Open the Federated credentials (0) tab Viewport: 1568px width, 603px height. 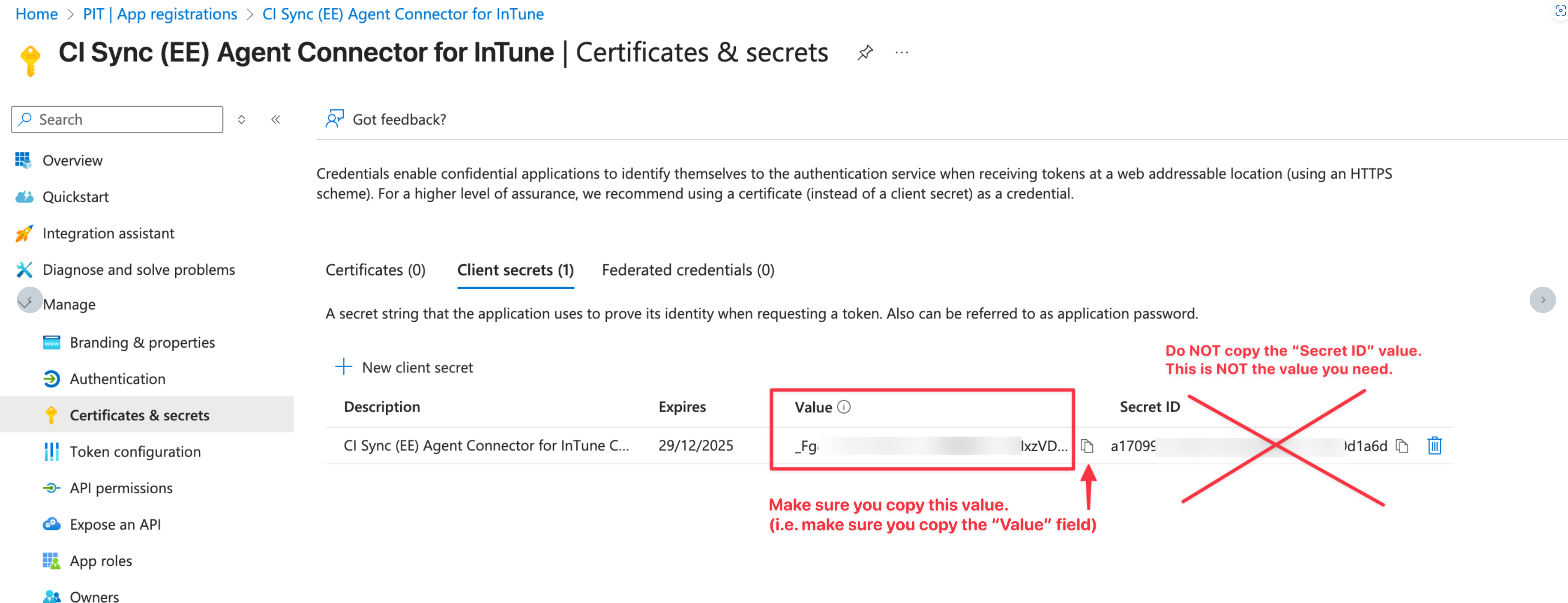(688, 270)
